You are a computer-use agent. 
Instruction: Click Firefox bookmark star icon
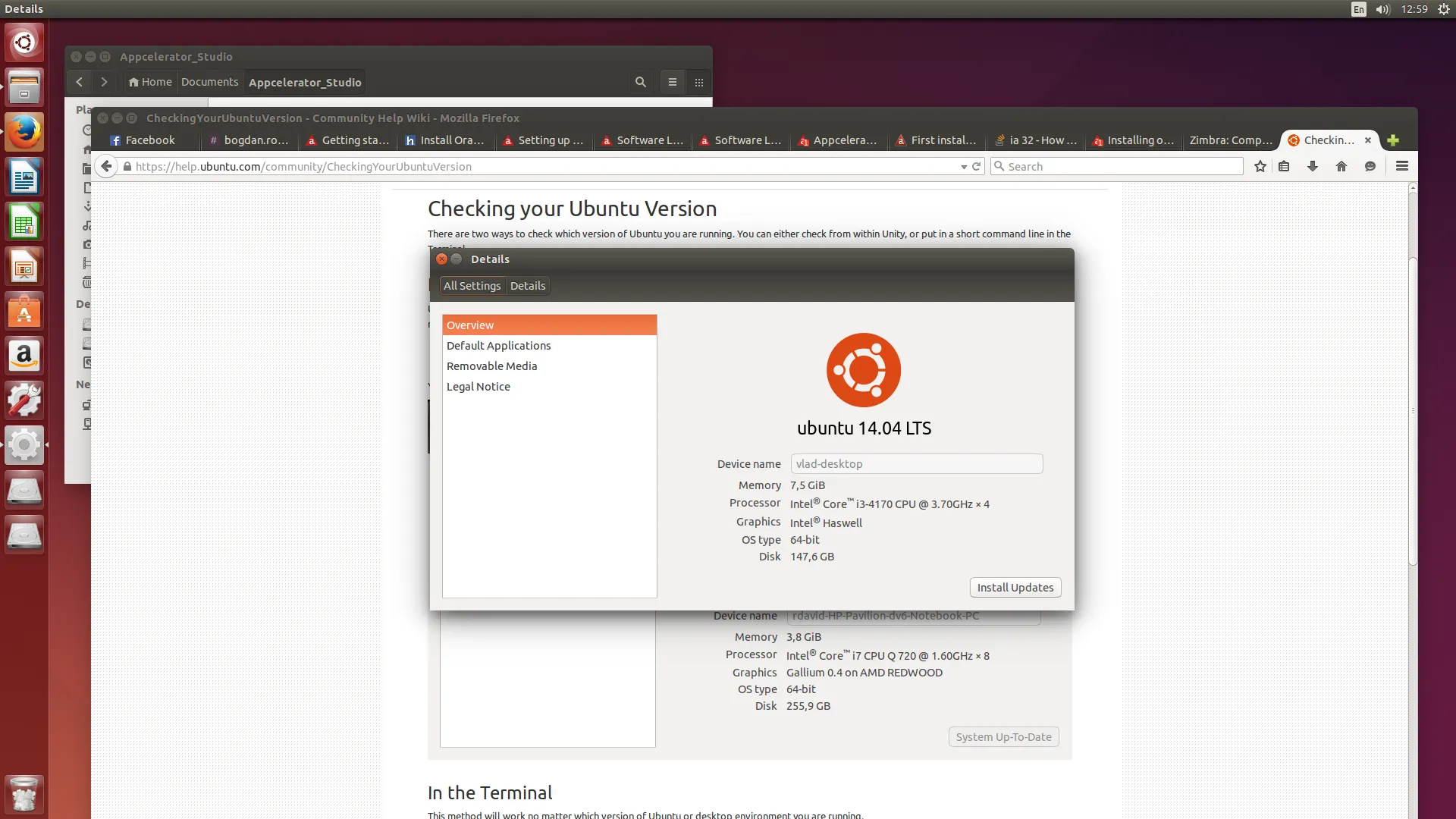[x=1260, y=166]
